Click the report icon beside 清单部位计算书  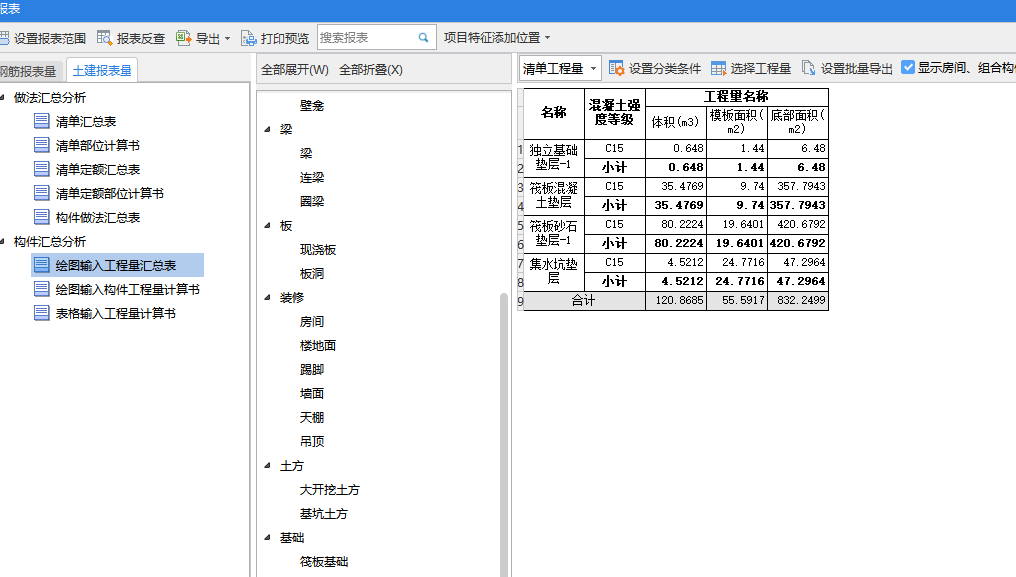click(x=41, y=145)
